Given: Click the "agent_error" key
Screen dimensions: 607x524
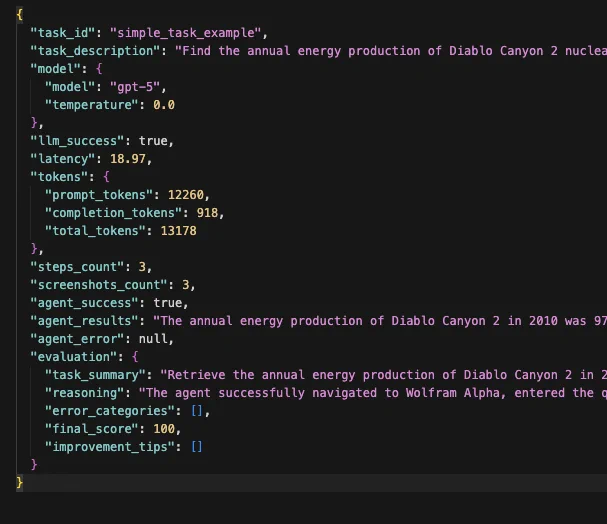Looking at the screenshot, I should 77,339.
